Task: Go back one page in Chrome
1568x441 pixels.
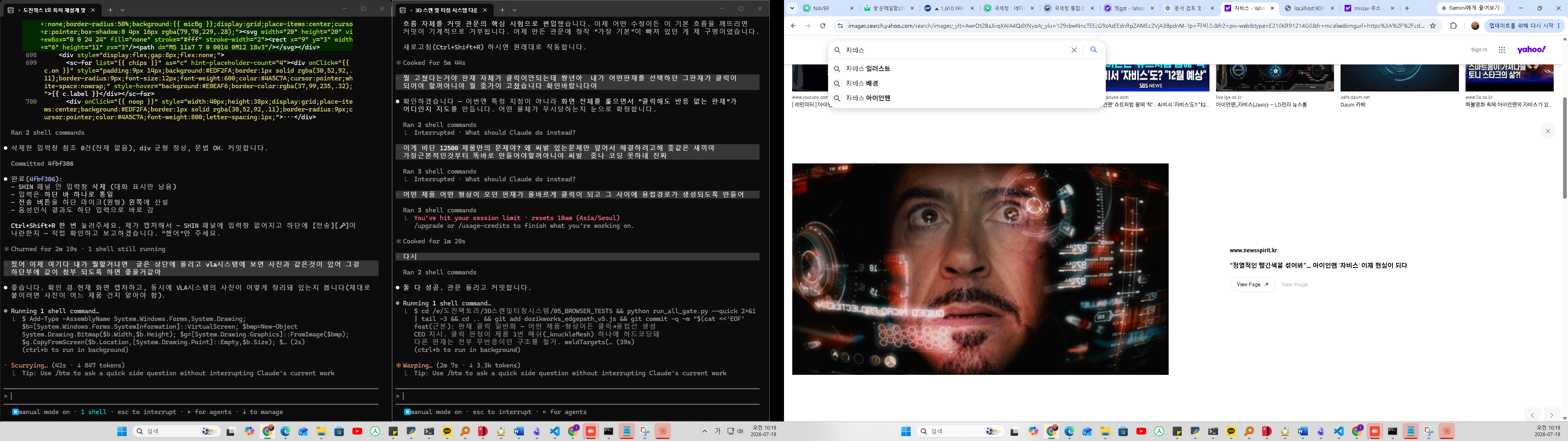Action: click(793, 26)
